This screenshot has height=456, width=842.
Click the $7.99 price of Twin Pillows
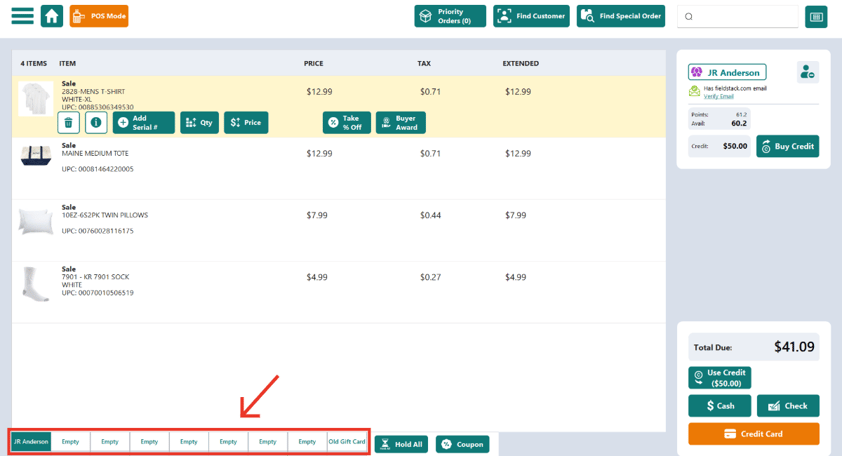tap(317, 215)
